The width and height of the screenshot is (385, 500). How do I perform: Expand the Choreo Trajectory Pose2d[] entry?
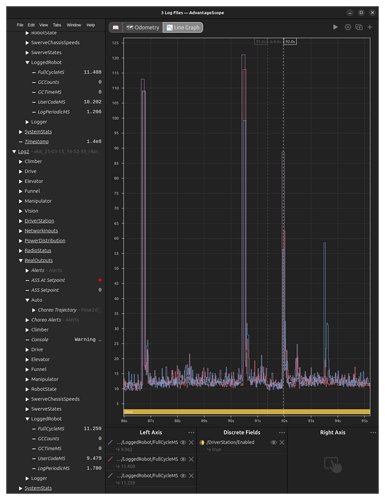pyautogui.click(x=34, y=310)
